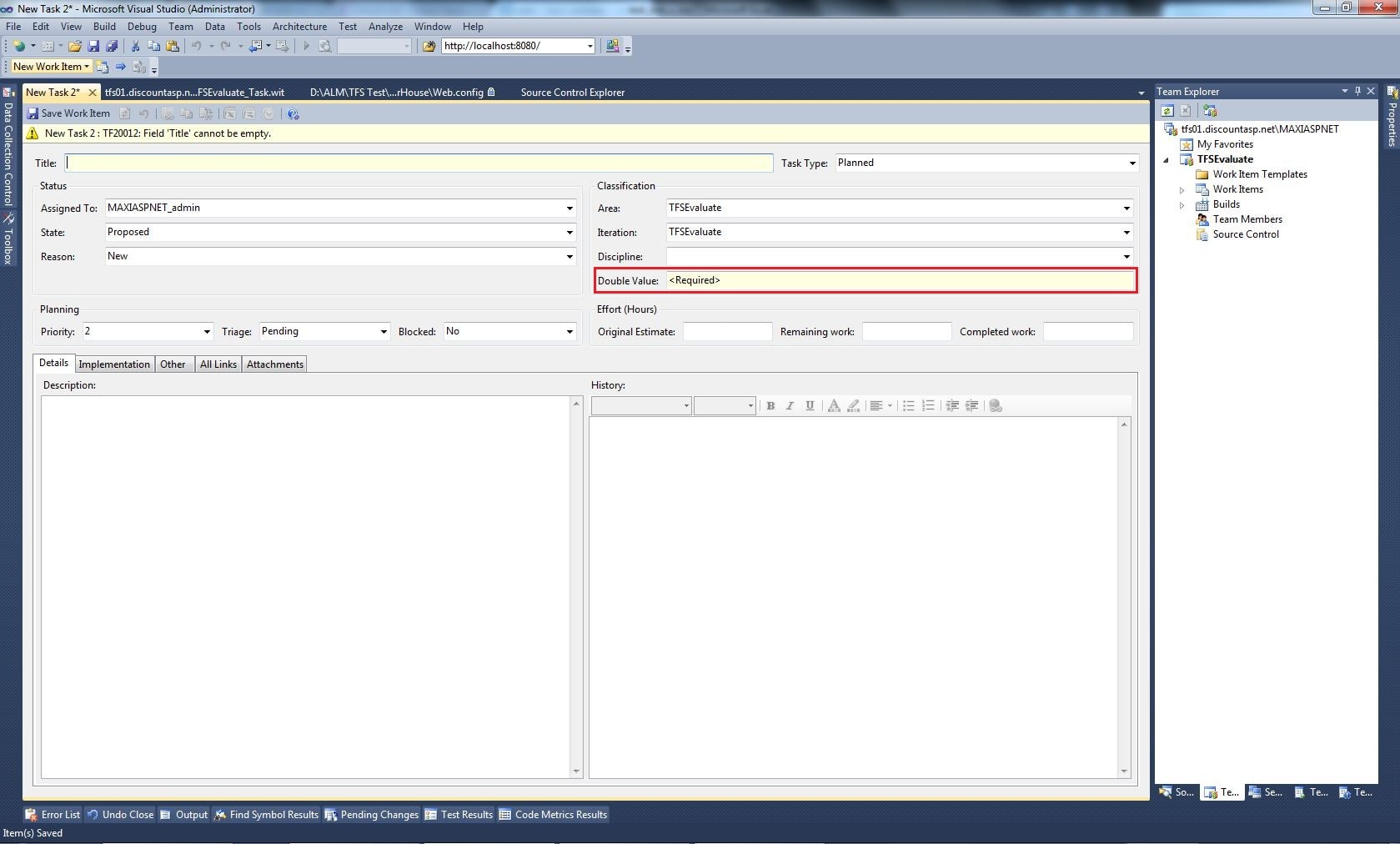Open the Code Metrics Results panel
This screenshot has height=844, width=1400.
pos(554,815)
